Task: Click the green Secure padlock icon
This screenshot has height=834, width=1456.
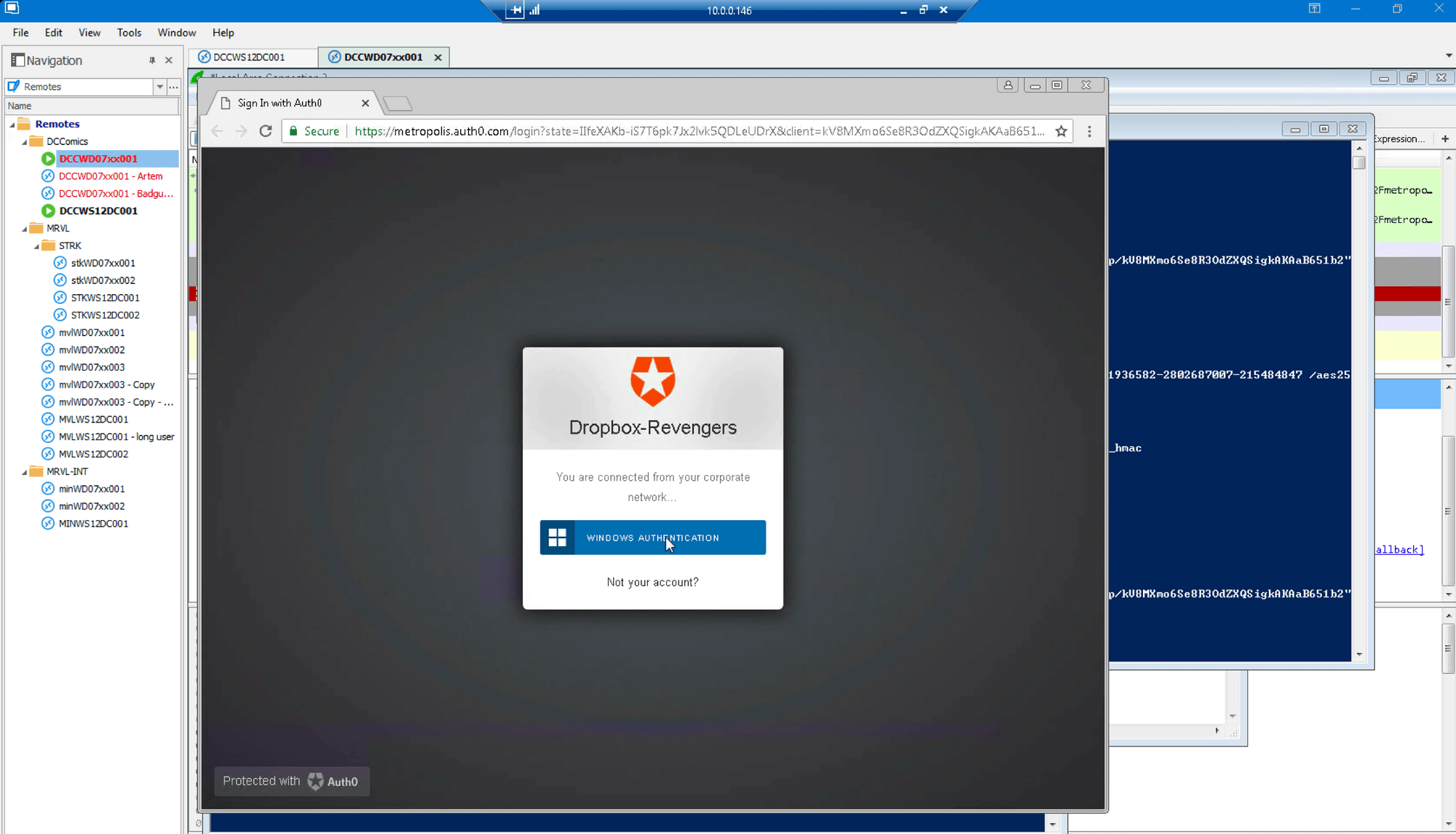Action: 293,131
